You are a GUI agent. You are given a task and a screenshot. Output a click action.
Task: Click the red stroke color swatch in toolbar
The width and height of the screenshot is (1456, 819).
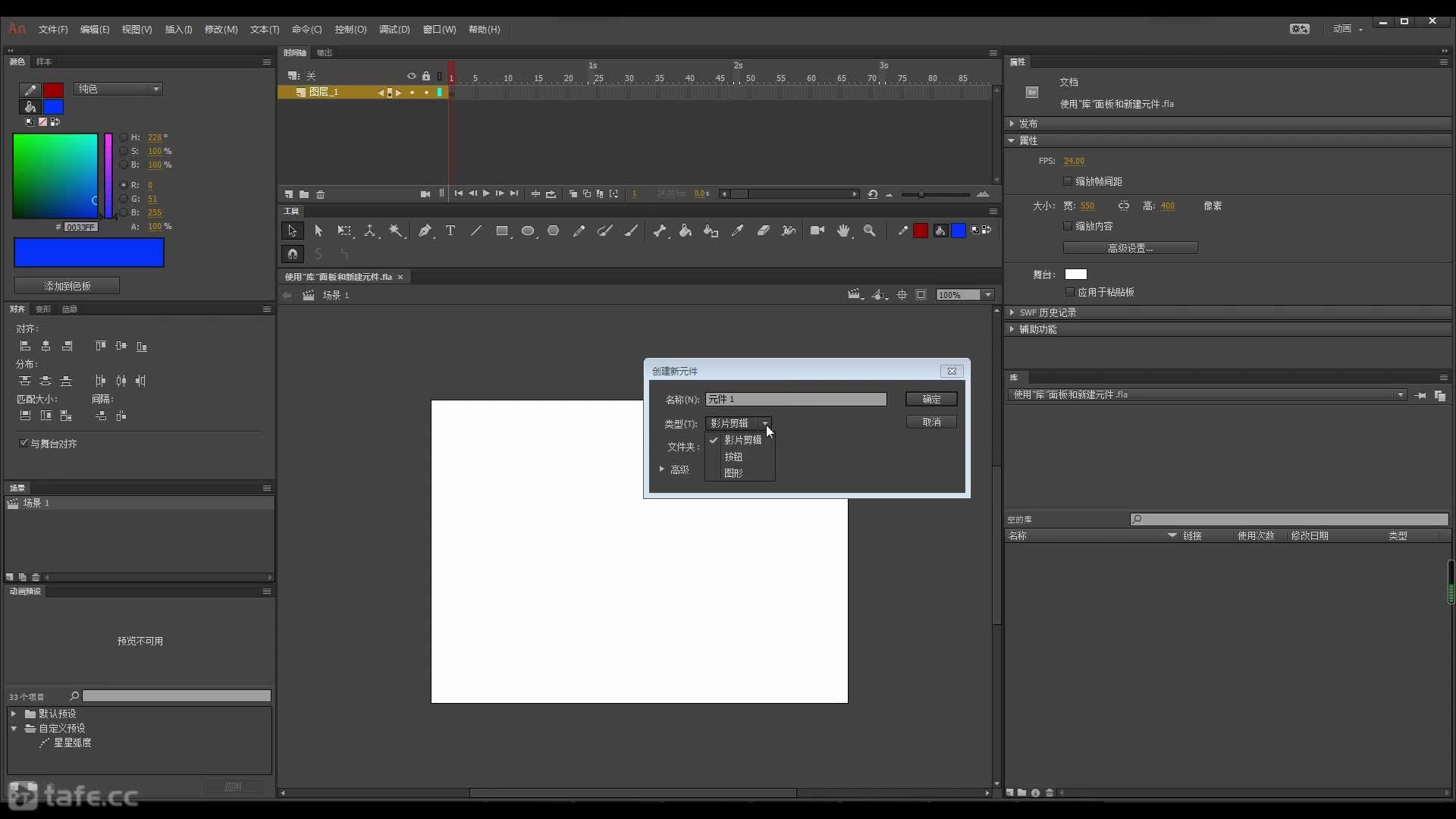(x=921, y=231)
